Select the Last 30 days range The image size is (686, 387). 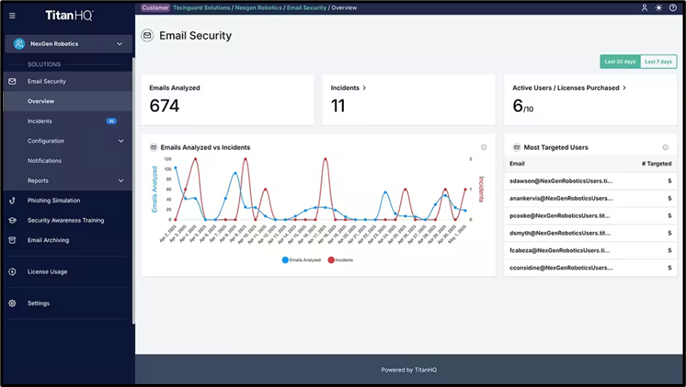[x=620, y=62]
